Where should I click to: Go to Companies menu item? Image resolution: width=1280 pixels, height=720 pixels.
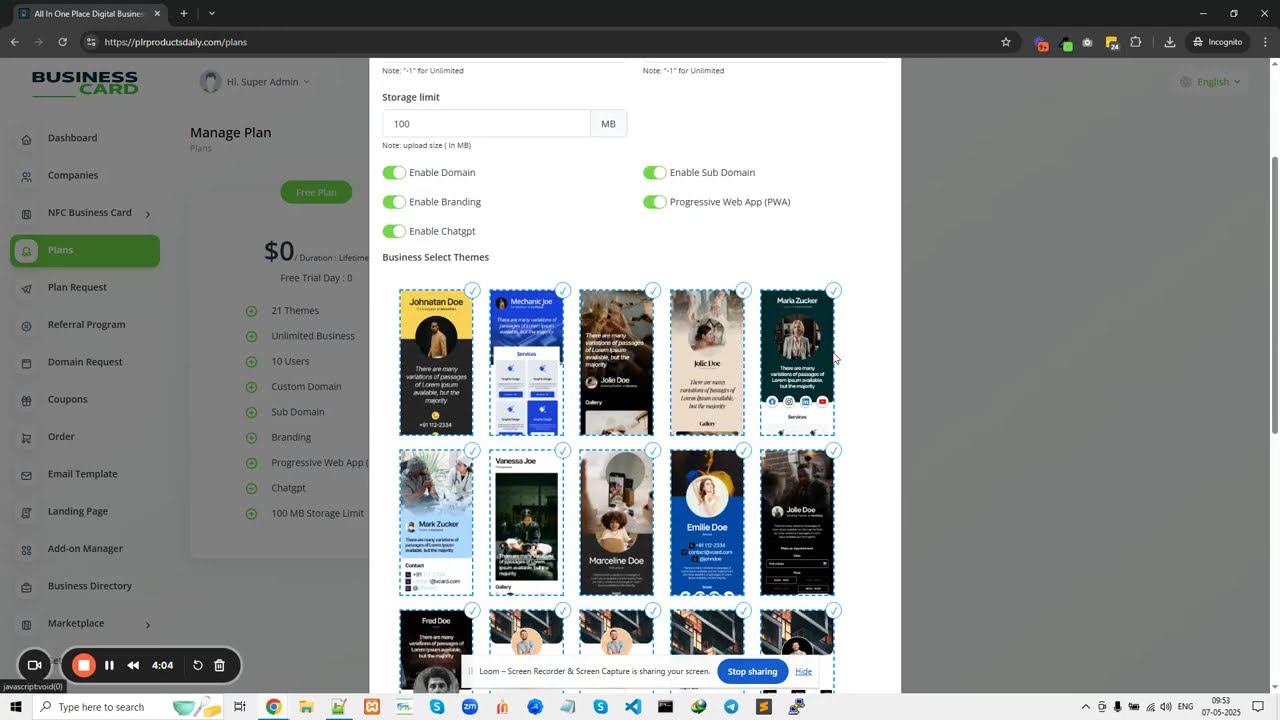pos(73,175)
